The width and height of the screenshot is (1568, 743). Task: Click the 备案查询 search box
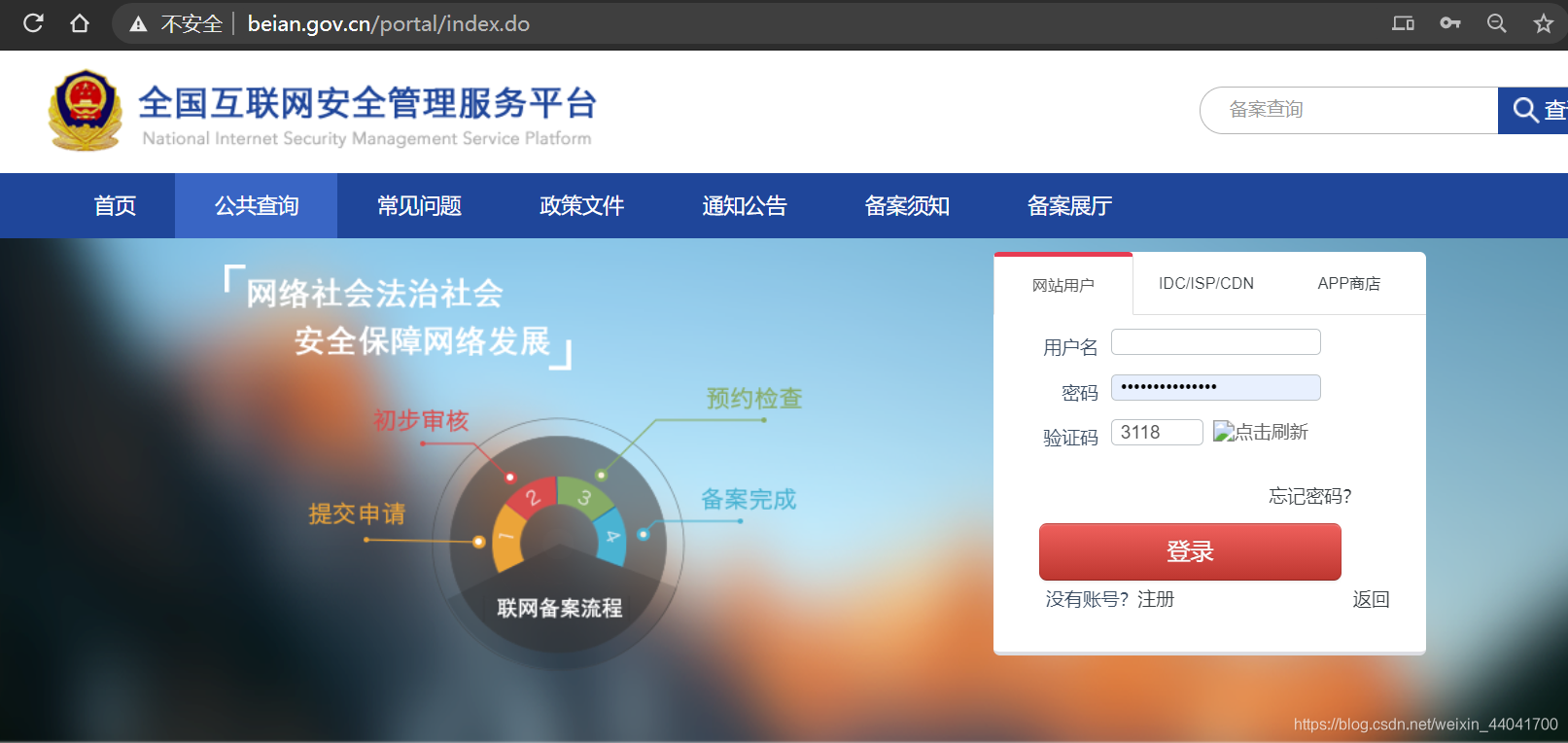[1351, 110]
